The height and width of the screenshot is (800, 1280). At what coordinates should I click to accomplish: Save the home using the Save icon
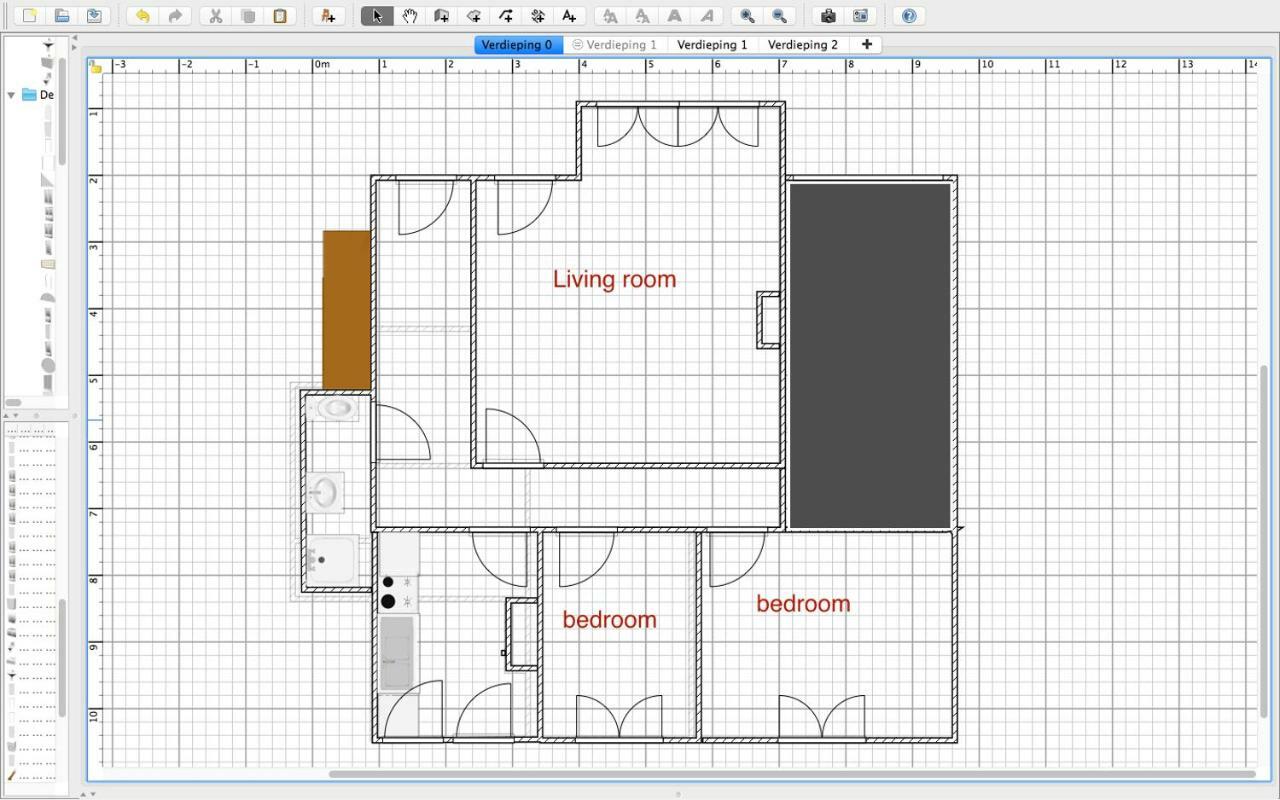(94, 16)
